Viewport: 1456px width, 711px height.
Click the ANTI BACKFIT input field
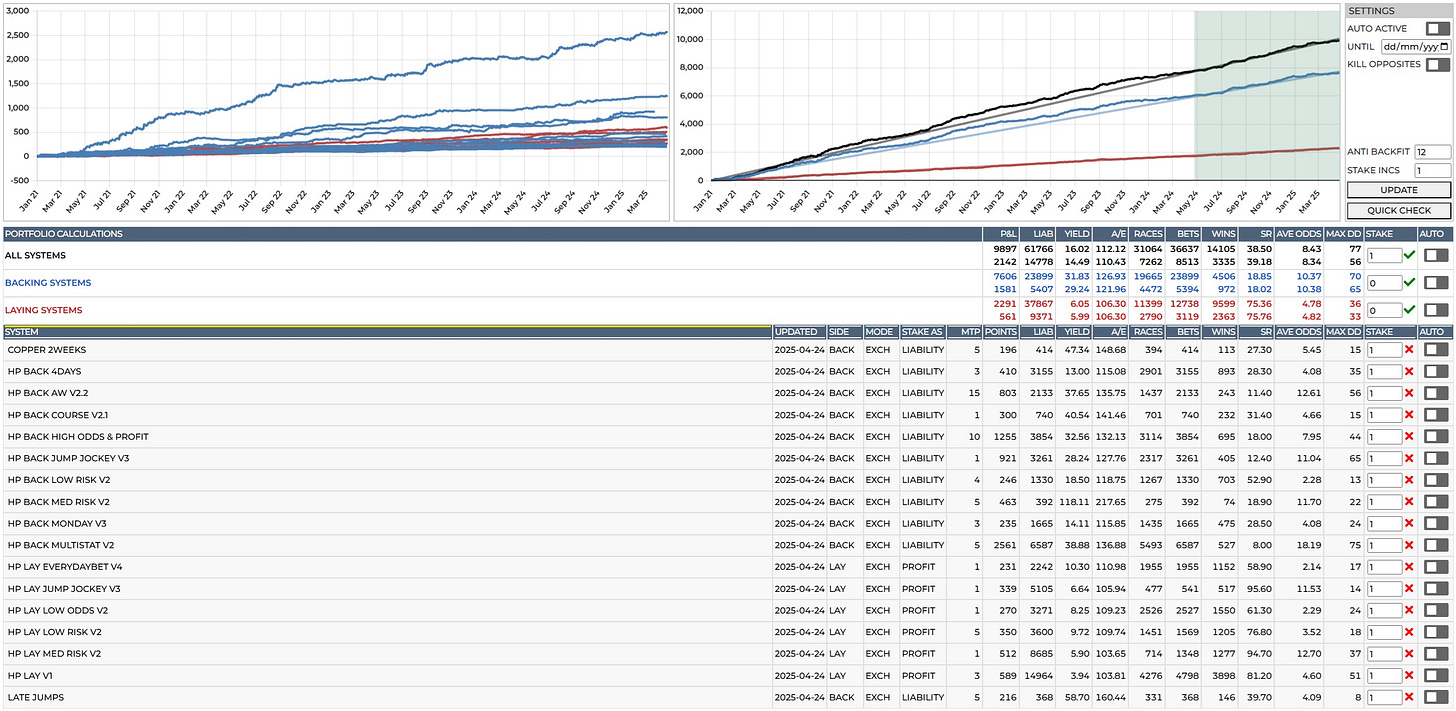click(1432, 152)
